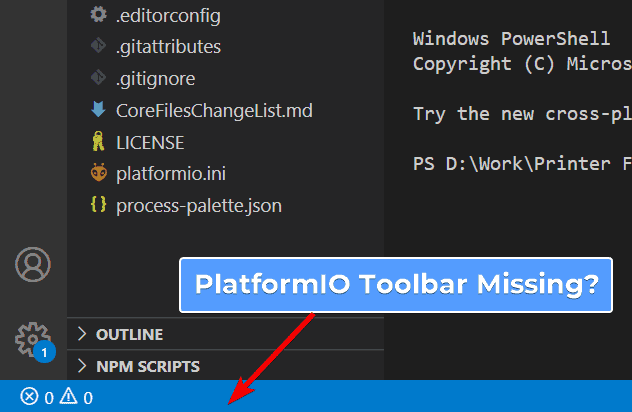This screenshot has height=412, width=632.
Task: Click the markdown arrow icon beside CoreFilesChangeList.md
Action: click(98, 109)
